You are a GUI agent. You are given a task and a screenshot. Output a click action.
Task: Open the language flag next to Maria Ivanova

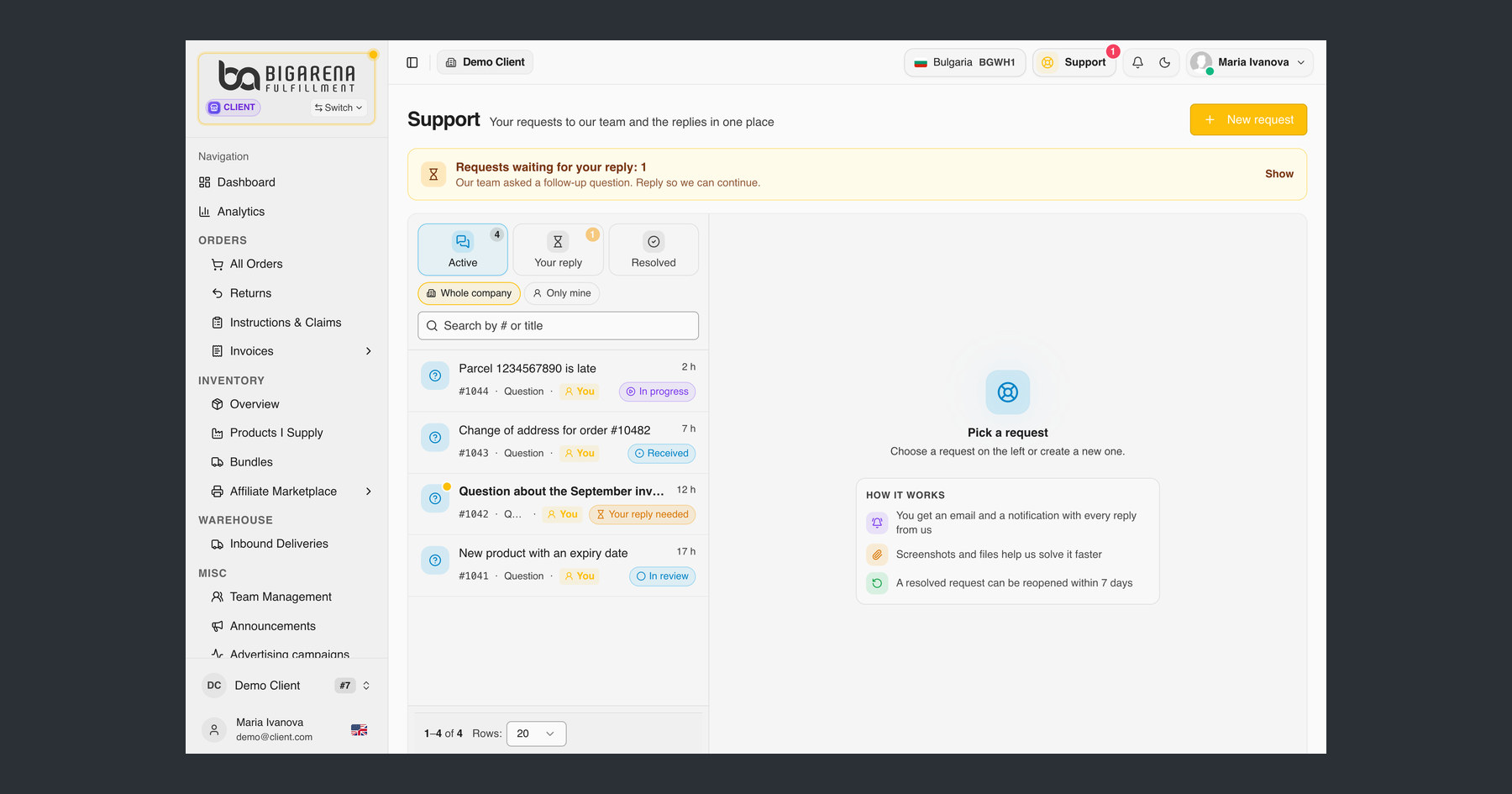359,729
